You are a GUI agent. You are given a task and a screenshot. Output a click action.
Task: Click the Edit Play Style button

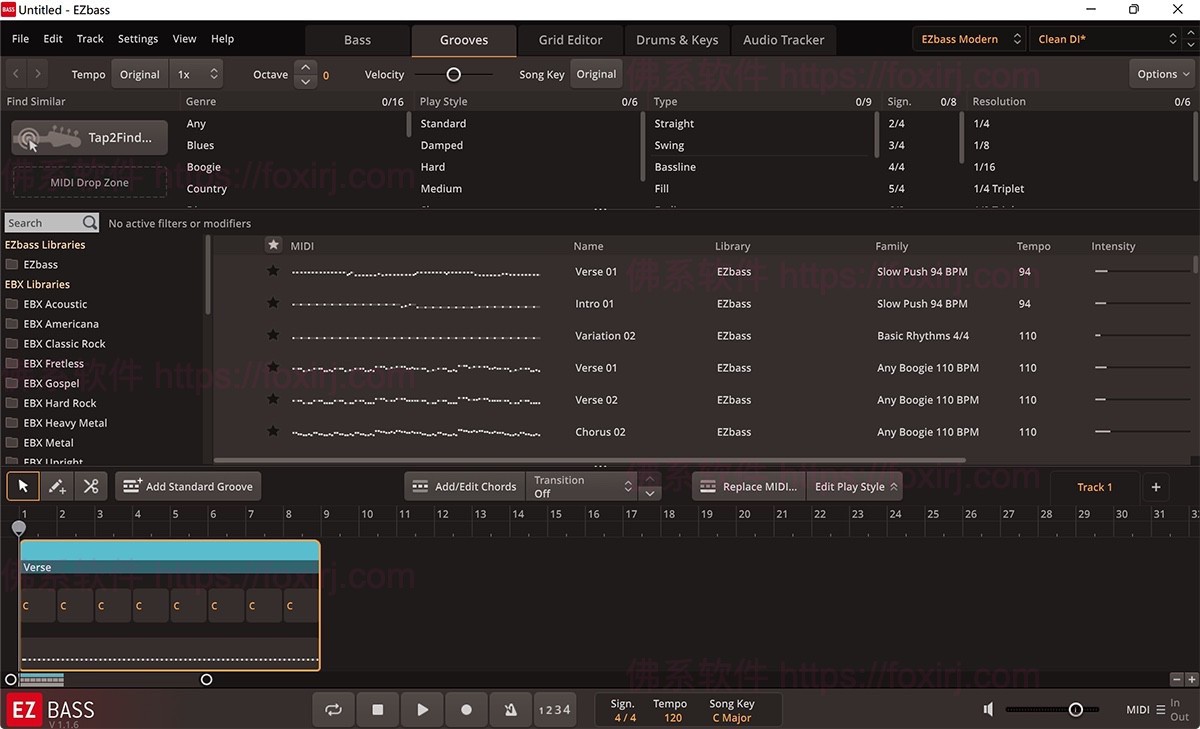(x=854, y=486)
